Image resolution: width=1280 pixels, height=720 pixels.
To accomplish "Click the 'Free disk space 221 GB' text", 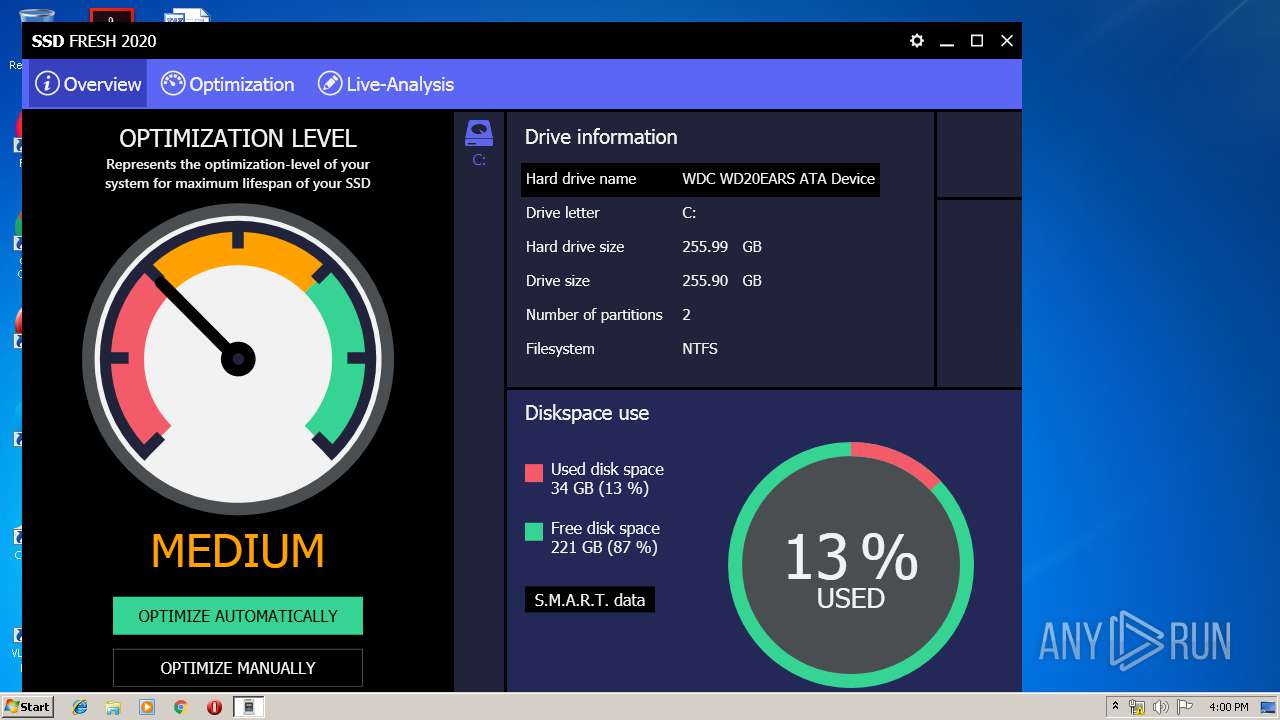I will (x=605, y=538).
